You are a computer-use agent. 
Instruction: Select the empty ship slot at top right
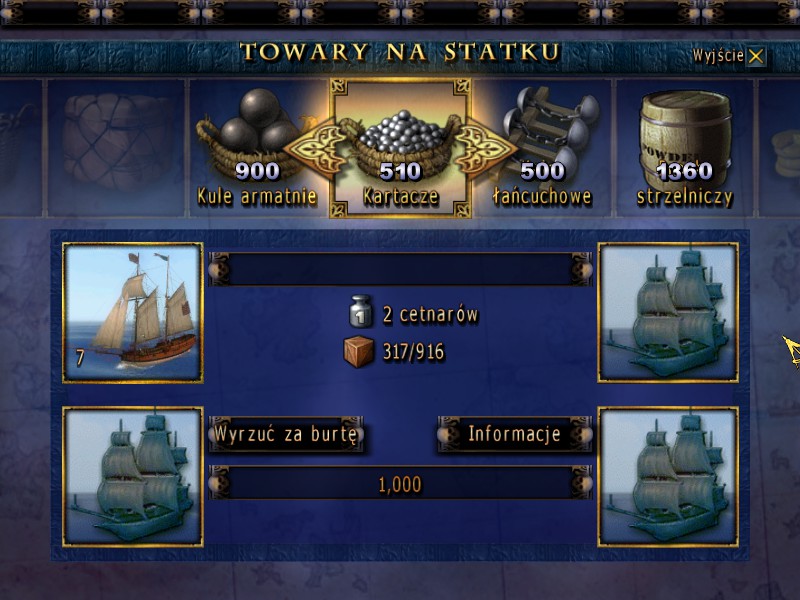[668, 313]
